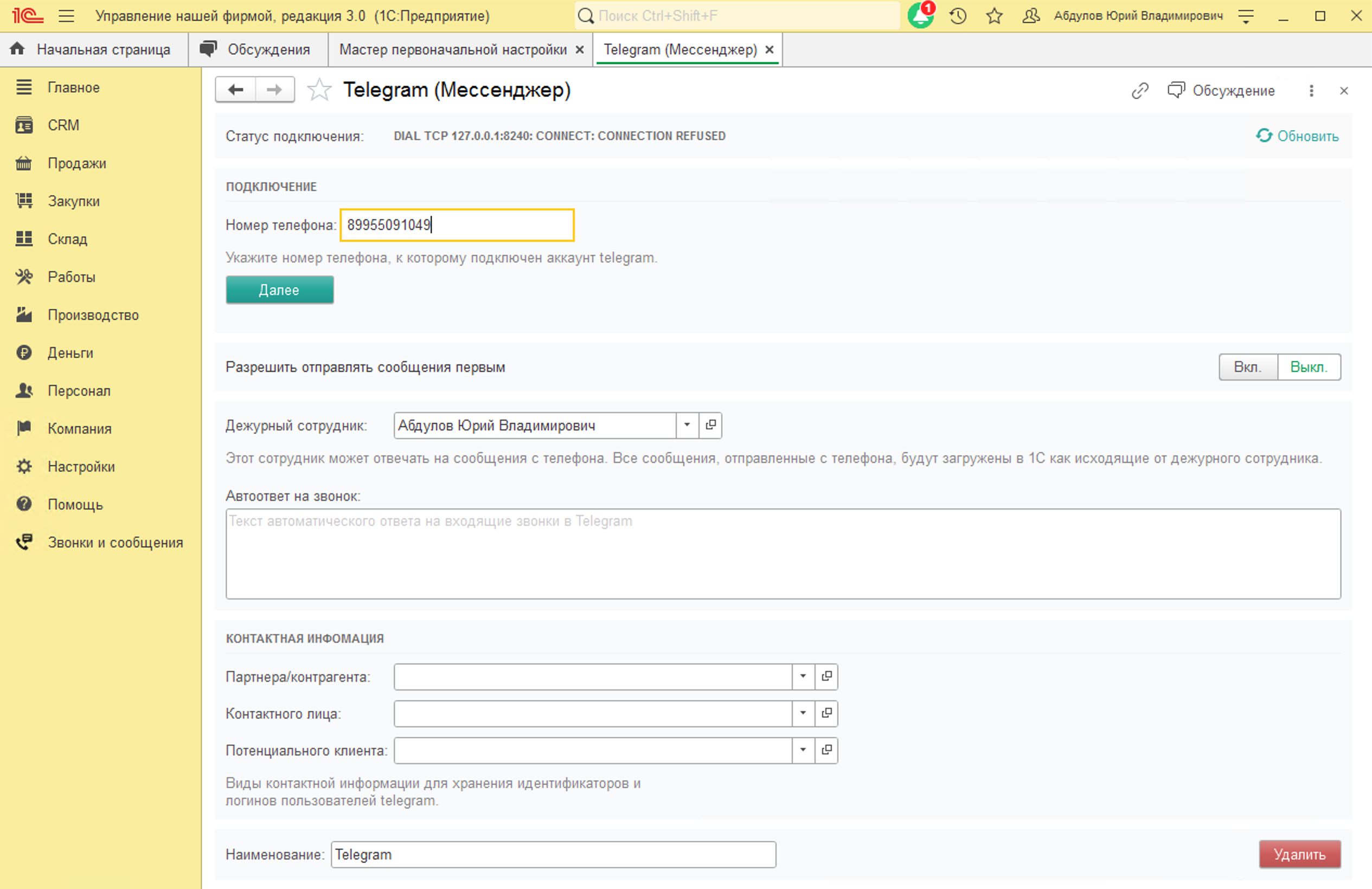Expand Дежурный сотрудник dropdown
The image size is (1372, 889).
(687, 425)
